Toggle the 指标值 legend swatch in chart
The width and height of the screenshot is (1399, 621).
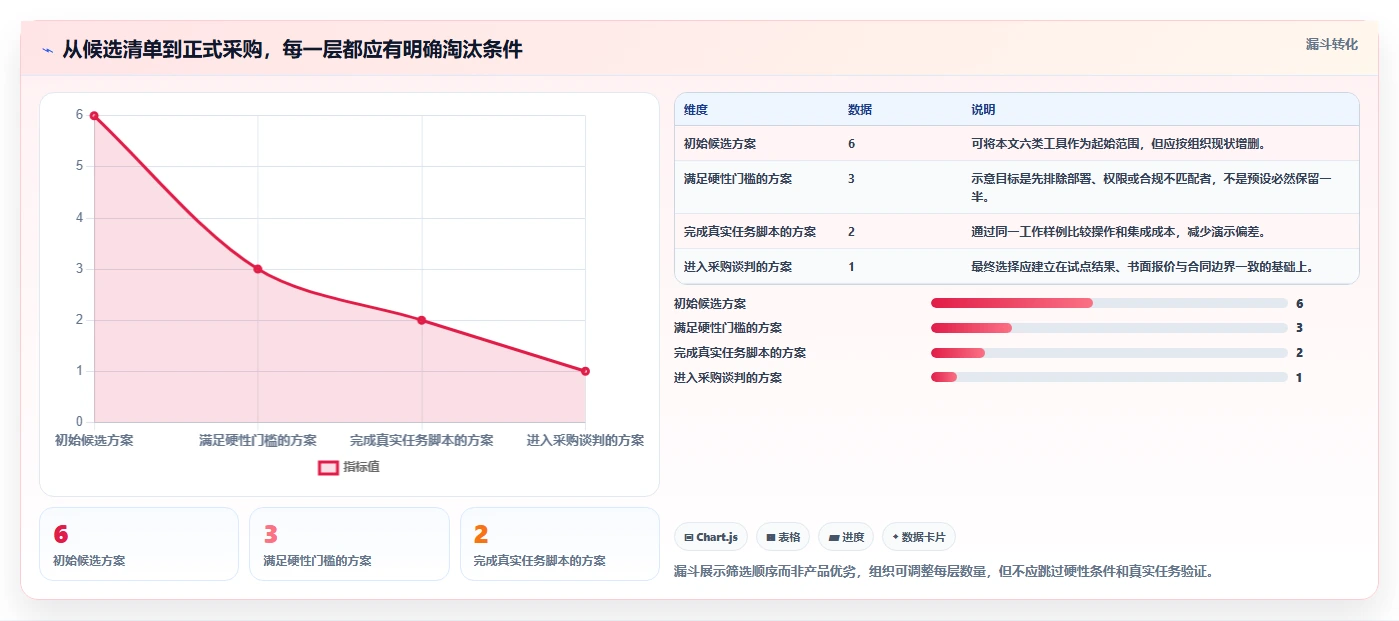pyautogui.click(x=328, y=467)
